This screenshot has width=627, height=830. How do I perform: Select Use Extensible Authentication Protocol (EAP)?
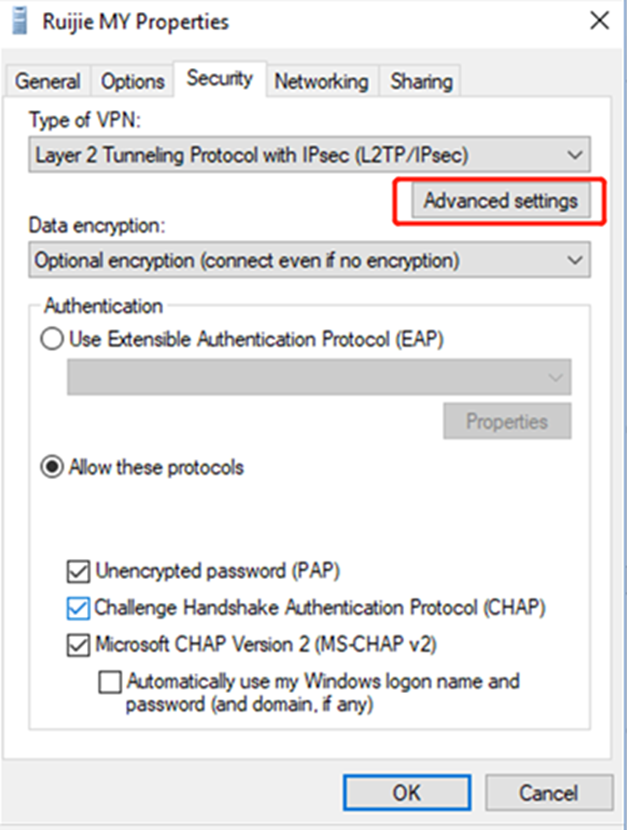(46, 340)
